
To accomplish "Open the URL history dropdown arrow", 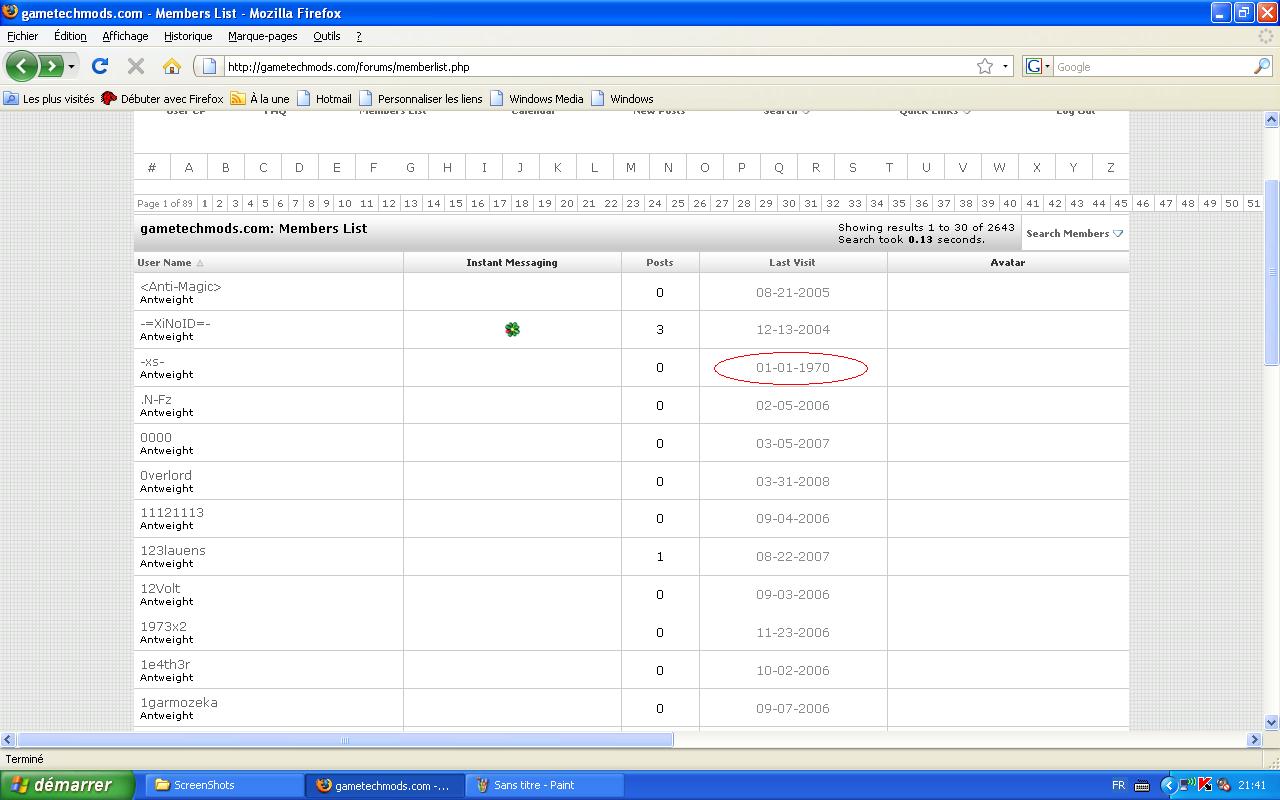I will pos(1005,67).
